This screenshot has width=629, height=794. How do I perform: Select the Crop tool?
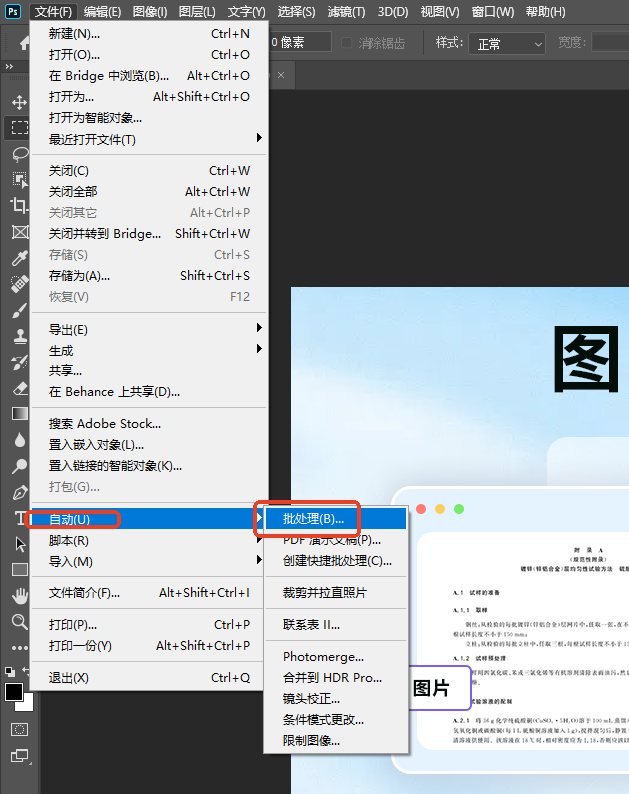(x=19, y=206)
